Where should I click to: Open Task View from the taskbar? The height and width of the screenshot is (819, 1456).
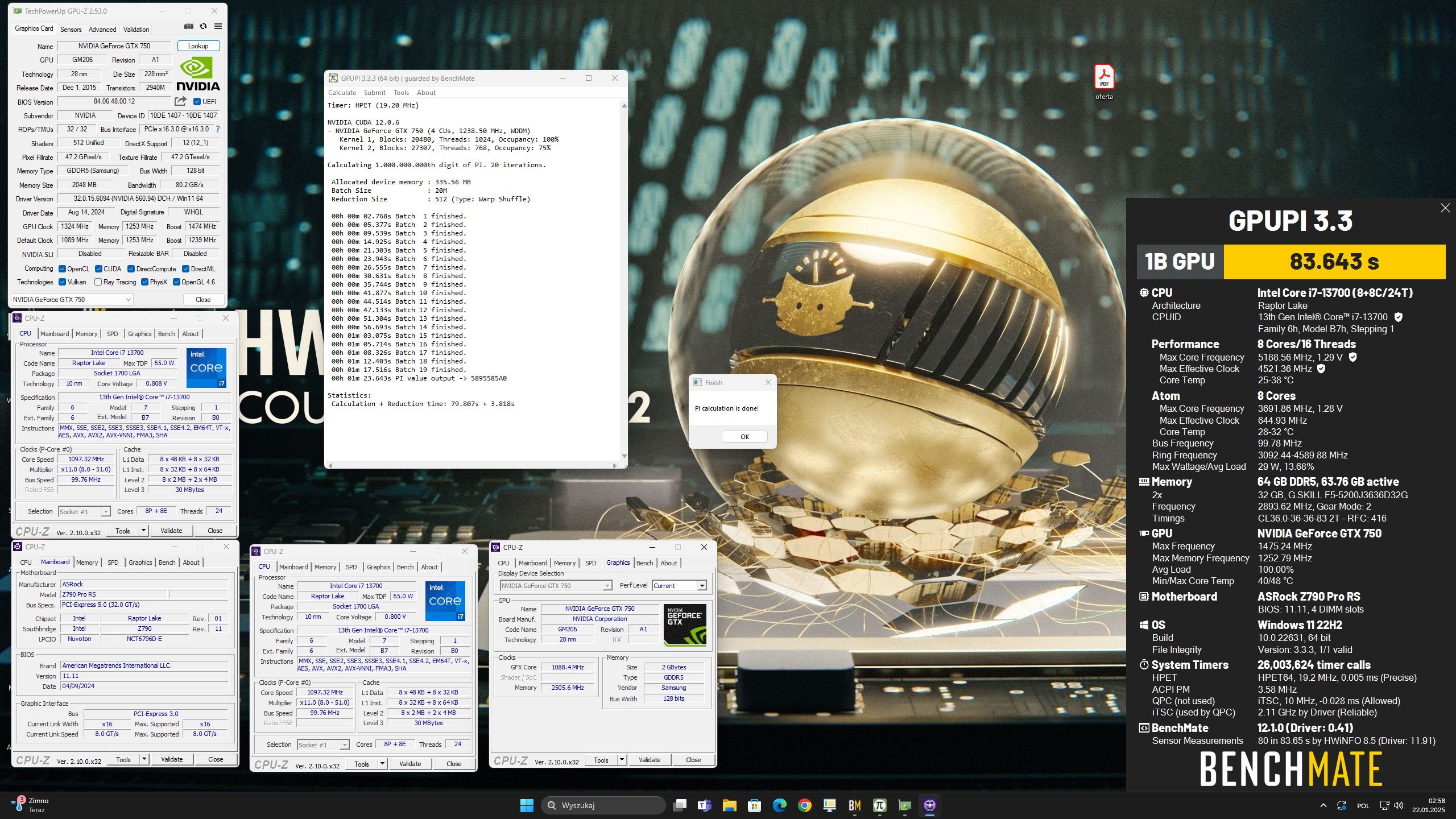click(679, 805)
